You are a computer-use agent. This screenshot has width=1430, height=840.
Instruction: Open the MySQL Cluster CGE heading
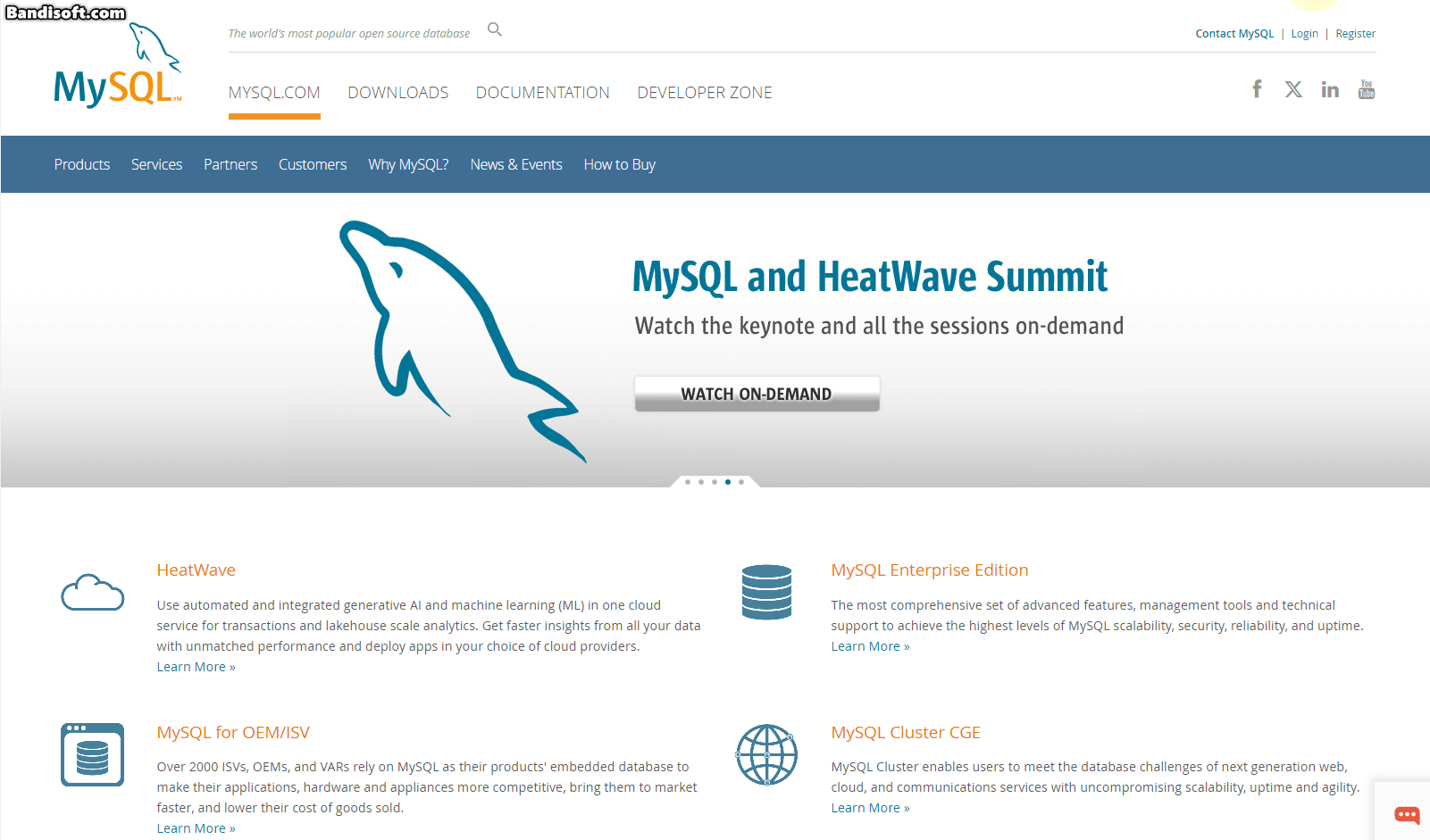pos(906,733)
